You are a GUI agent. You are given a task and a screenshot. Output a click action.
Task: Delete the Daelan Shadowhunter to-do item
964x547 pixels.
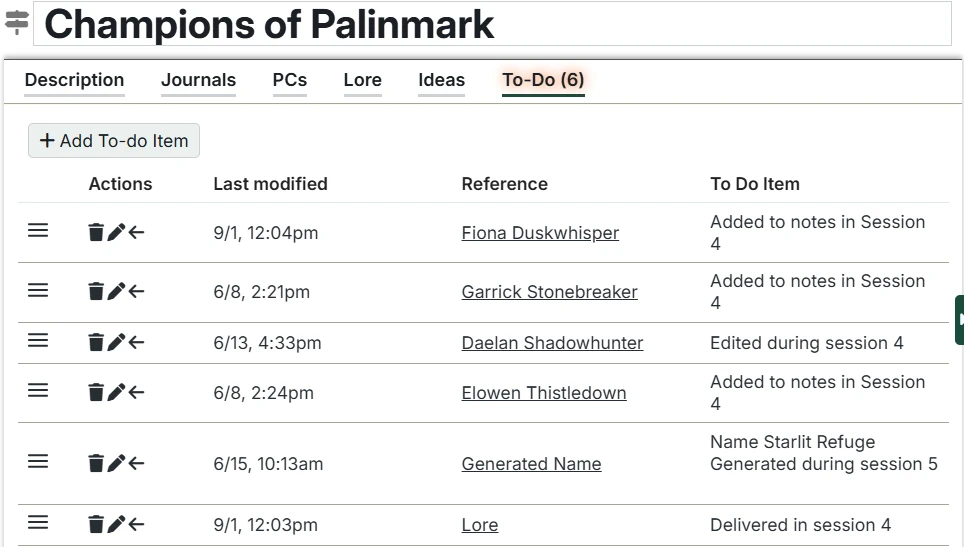tap(96, 343)
